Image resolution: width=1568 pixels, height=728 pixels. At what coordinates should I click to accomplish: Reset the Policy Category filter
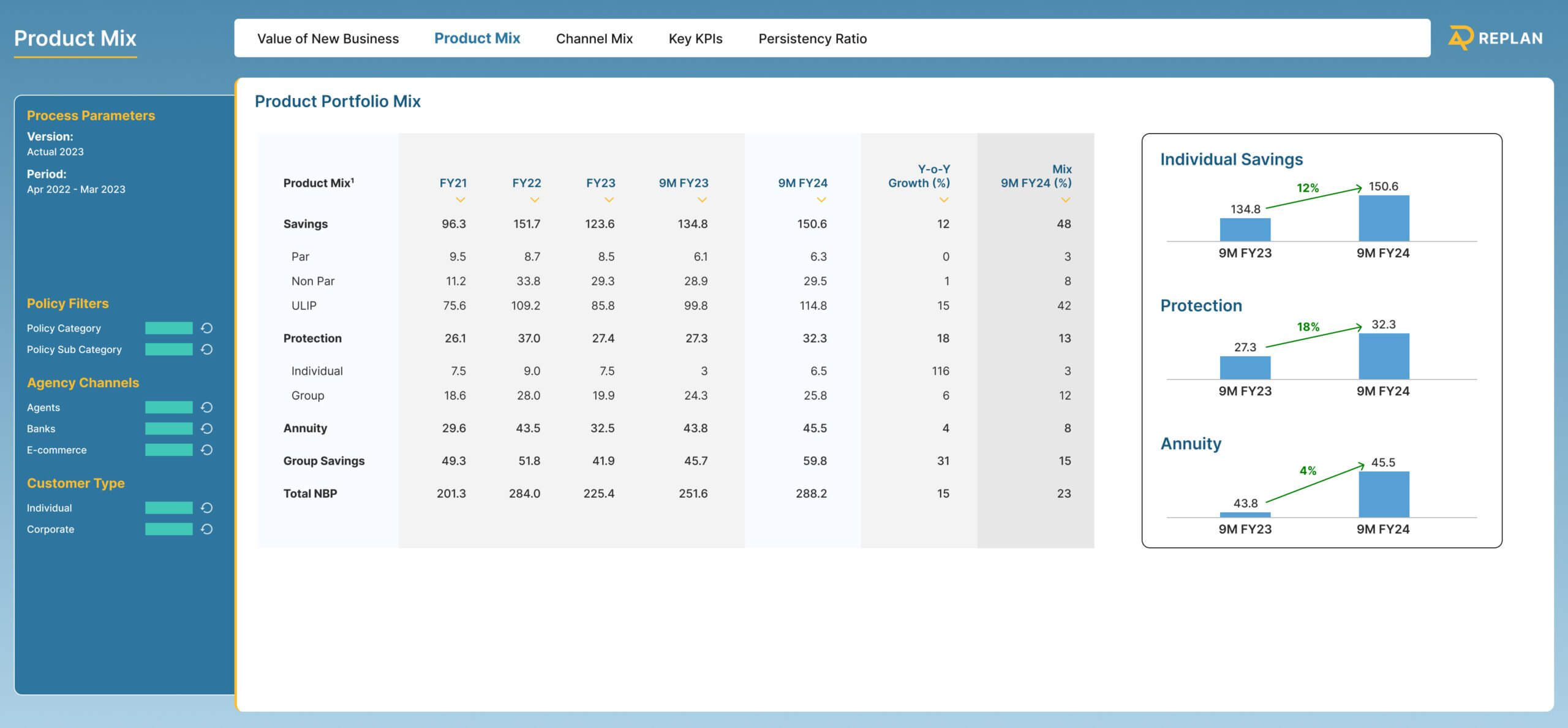[x=207, y=328]
